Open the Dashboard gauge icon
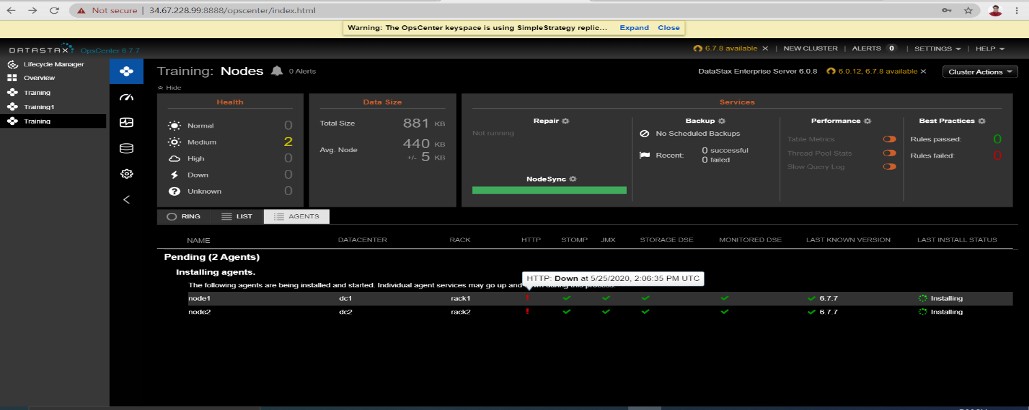The width and height of the screenshot is (1029, 410). click(x=127, y=97)
